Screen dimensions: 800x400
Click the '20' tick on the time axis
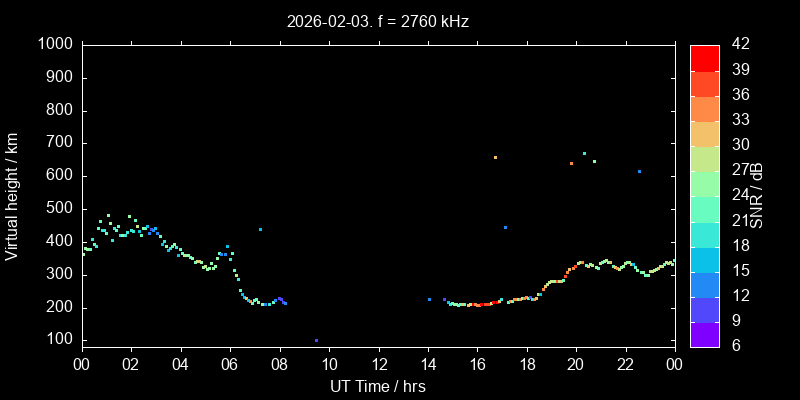tap(576, 365)
